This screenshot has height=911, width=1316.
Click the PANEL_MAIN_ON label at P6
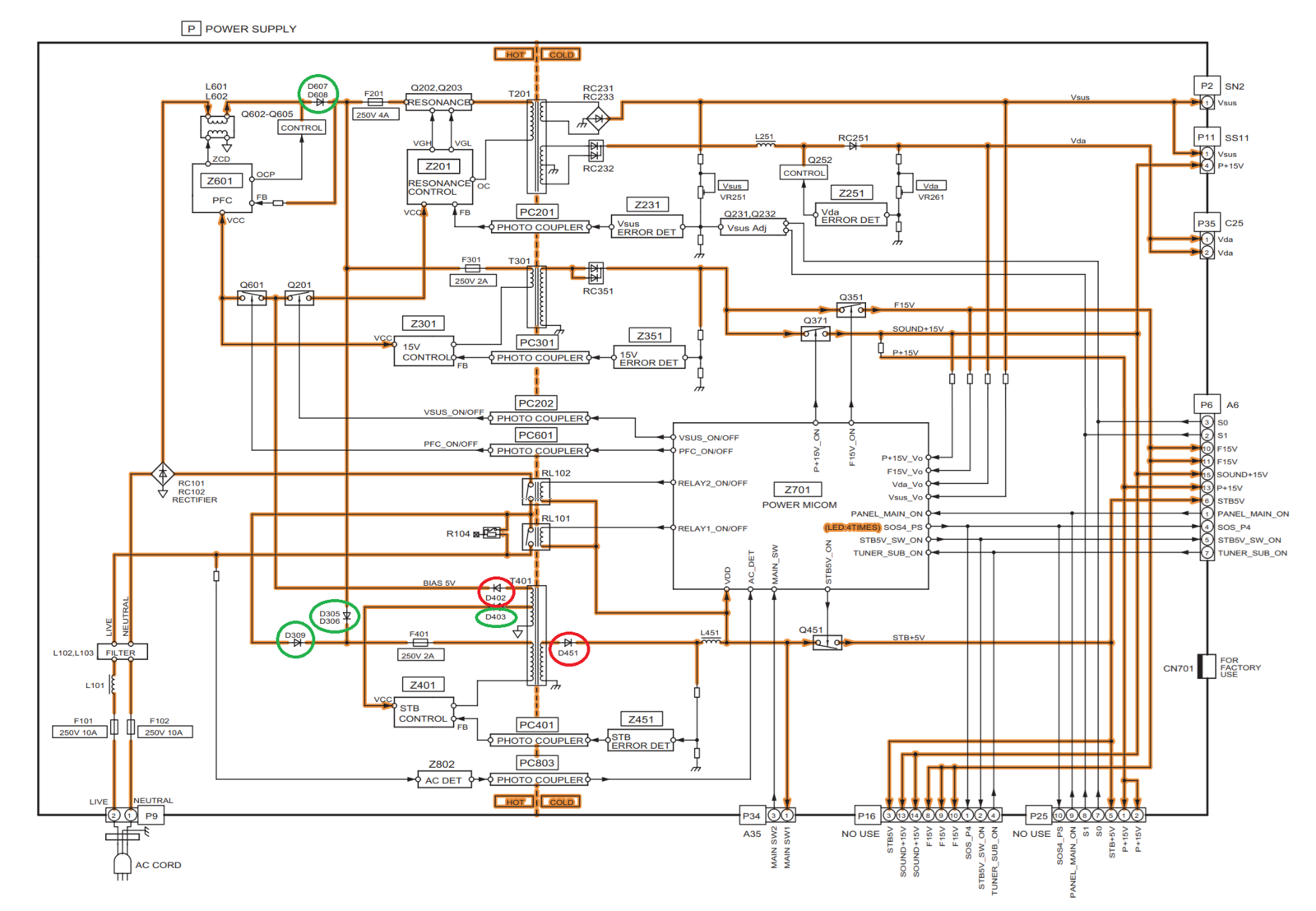coord(1253,514)
